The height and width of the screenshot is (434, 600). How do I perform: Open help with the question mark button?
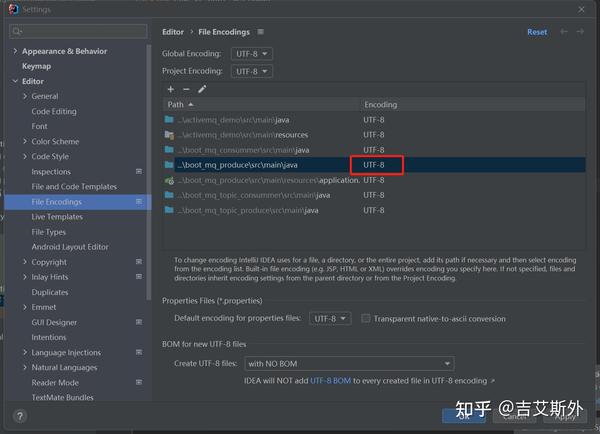point(20,416)
